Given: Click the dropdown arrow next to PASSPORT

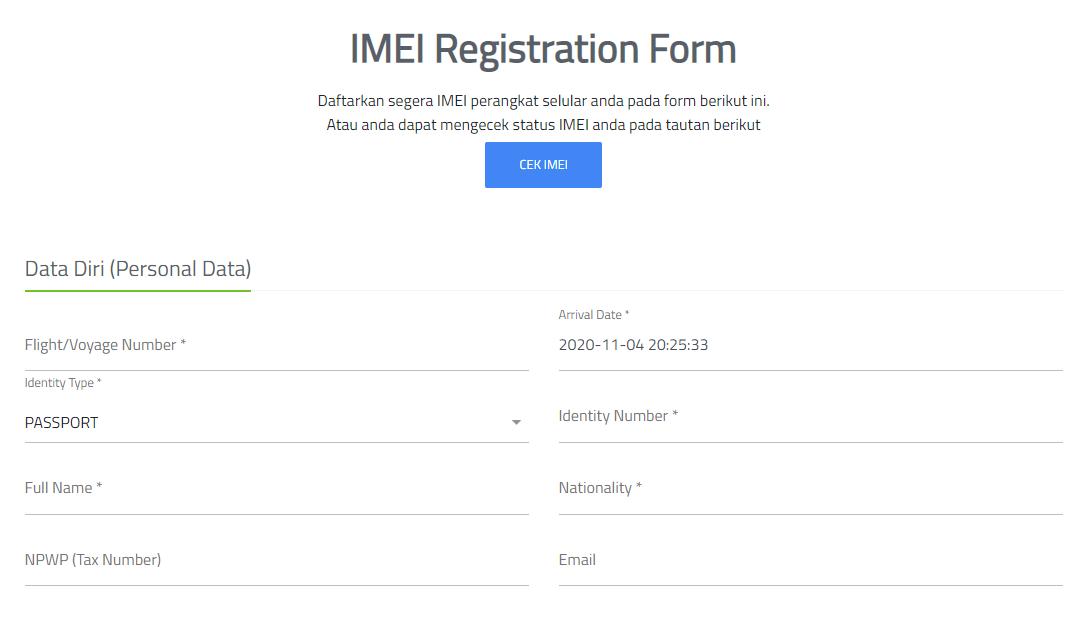Looking at the screenshot, I should point(517,422).
